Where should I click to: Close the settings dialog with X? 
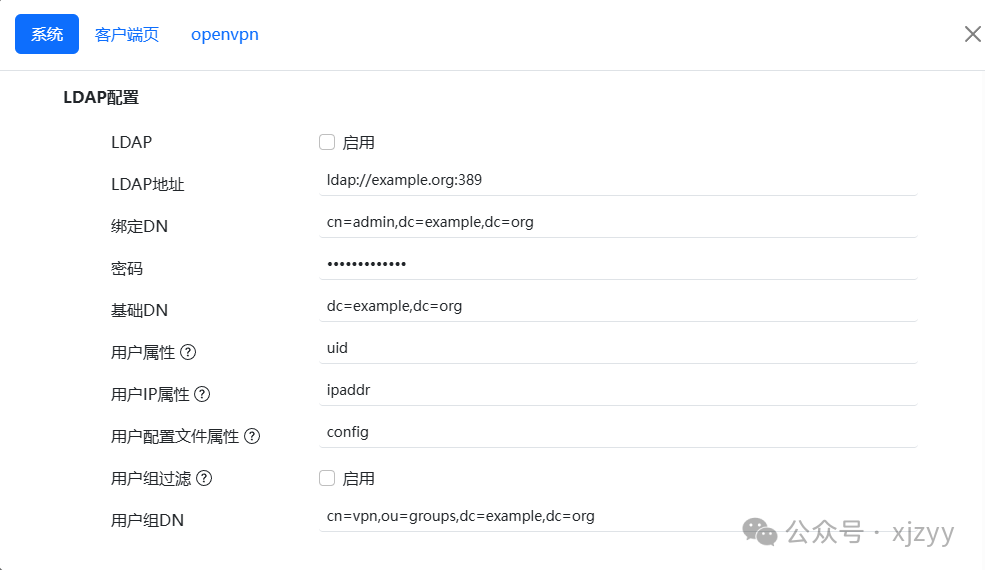(972, 34)
